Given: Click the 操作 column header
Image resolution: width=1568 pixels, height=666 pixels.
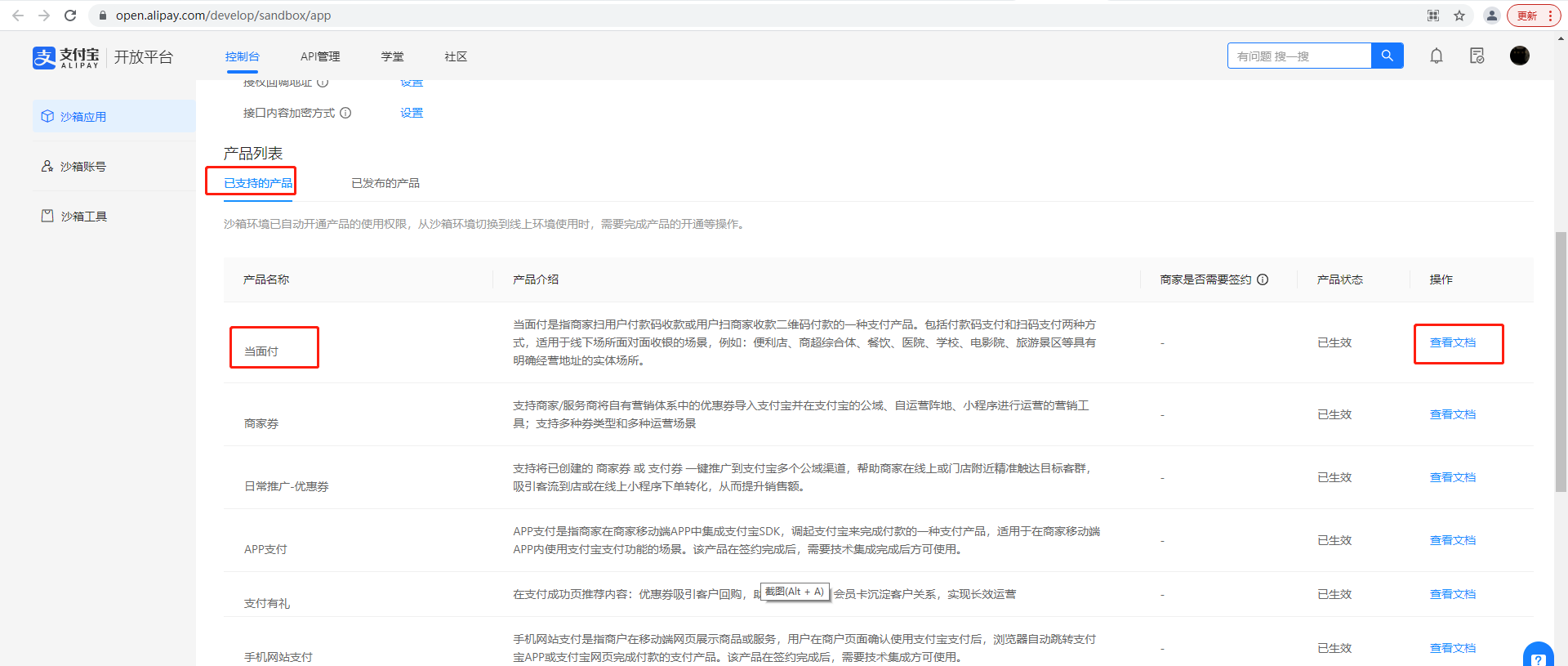Looking at the screenshot, I should [x=1441, y=279].
